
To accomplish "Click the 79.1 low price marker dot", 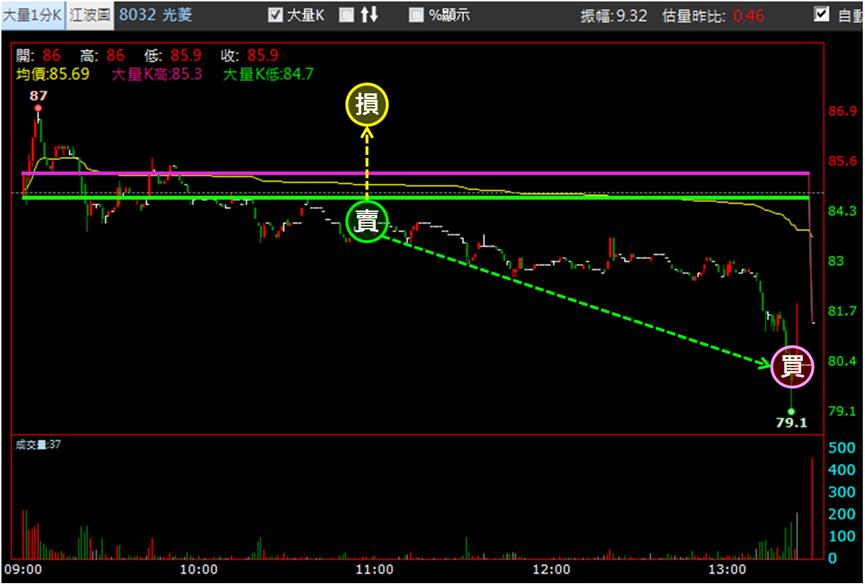I will (x=791, y=412).
